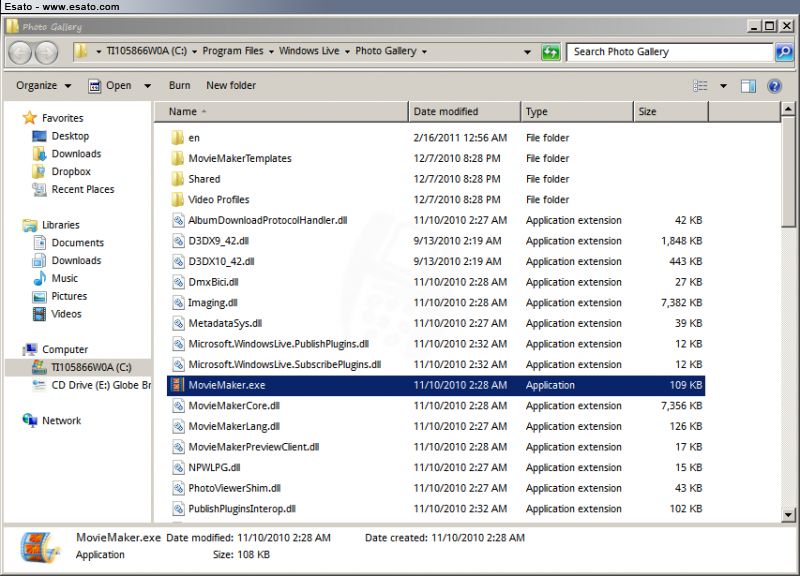Expand the TI105866W0A (C:) breadcrumb arrow
Viewport: 800px width, 576px height.
click(194, 52)
